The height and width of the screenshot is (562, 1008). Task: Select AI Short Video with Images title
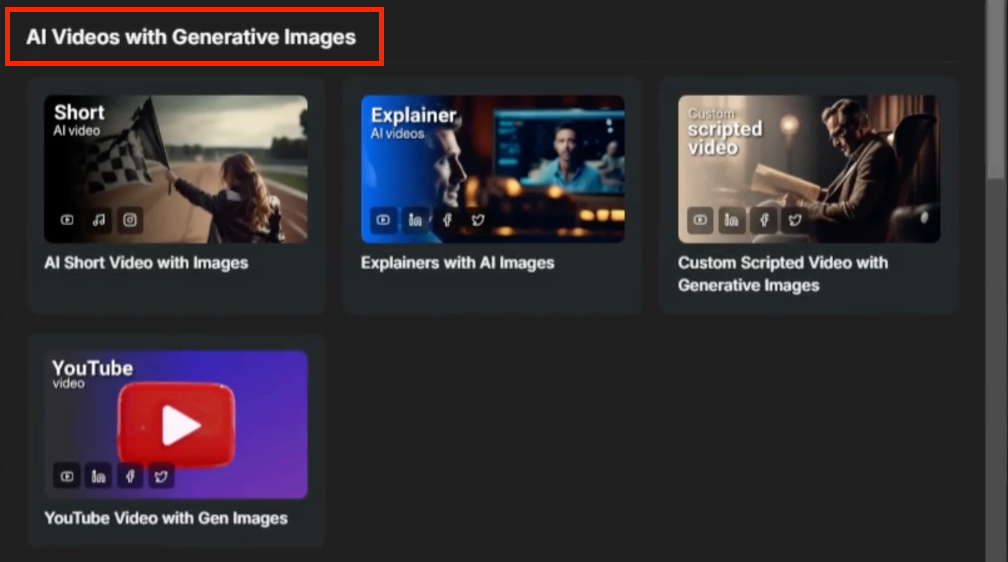click(x=146, y=263)
